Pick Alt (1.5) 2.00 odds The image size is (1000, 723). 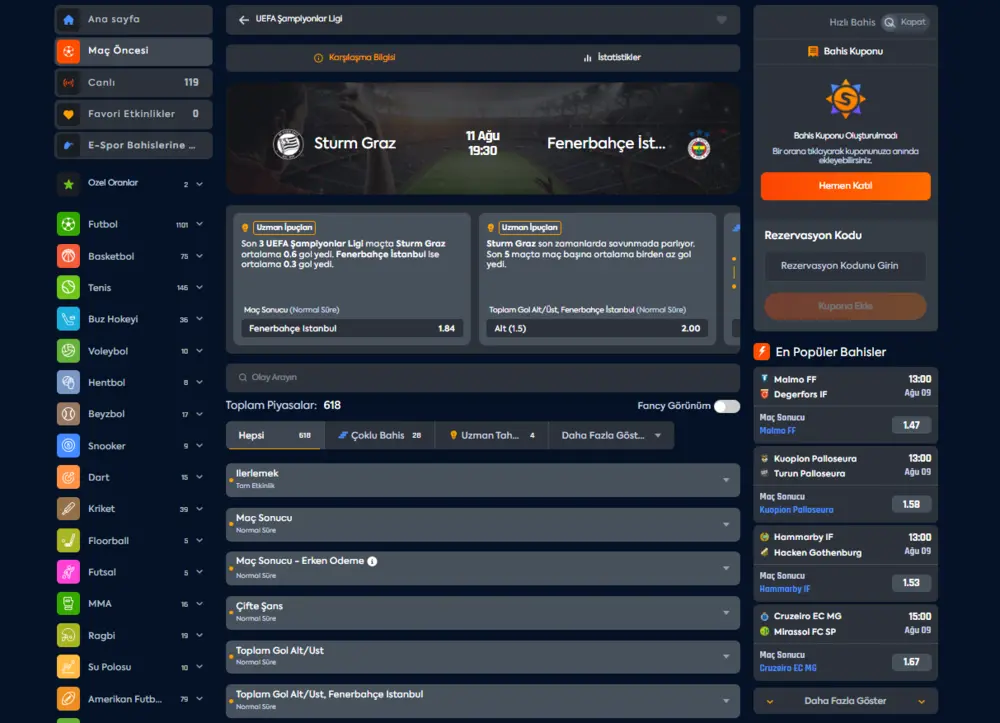pos(597,328)
